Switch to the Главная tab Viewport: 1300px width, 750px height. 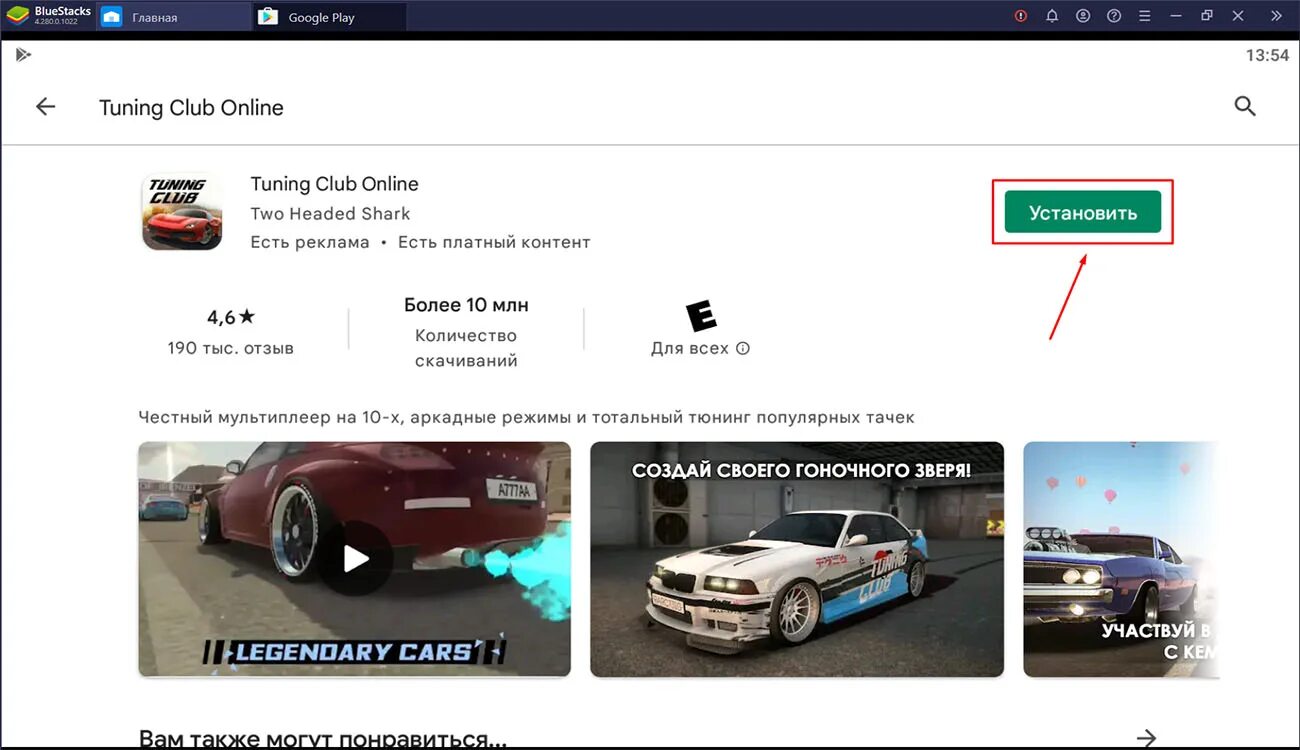(174, 17)
